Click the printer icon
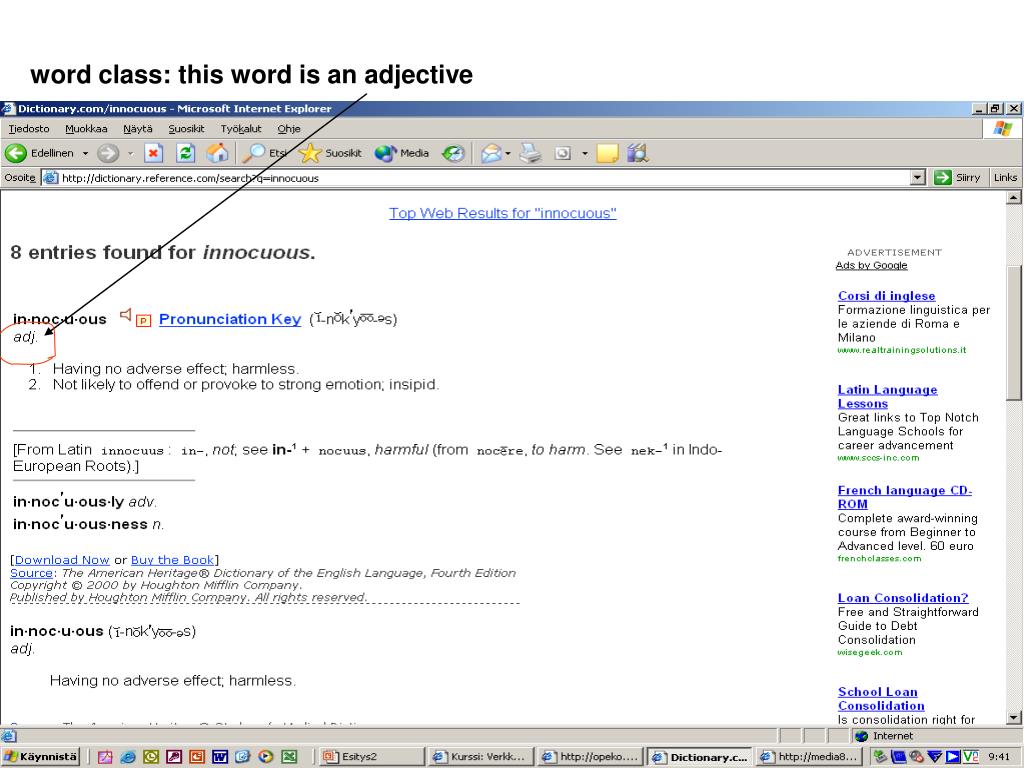Viewport: 1024px width, 768px height. click(x=530, y=153)
